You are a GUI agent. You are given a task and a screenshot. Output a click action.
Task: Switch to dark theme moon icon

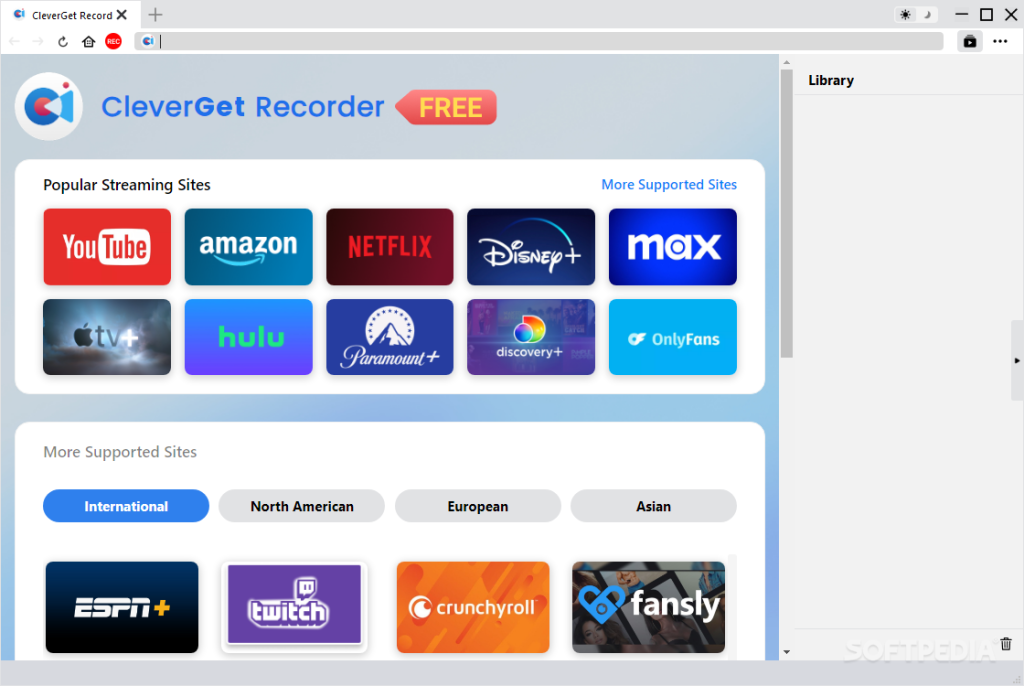[x=927, y=14]
